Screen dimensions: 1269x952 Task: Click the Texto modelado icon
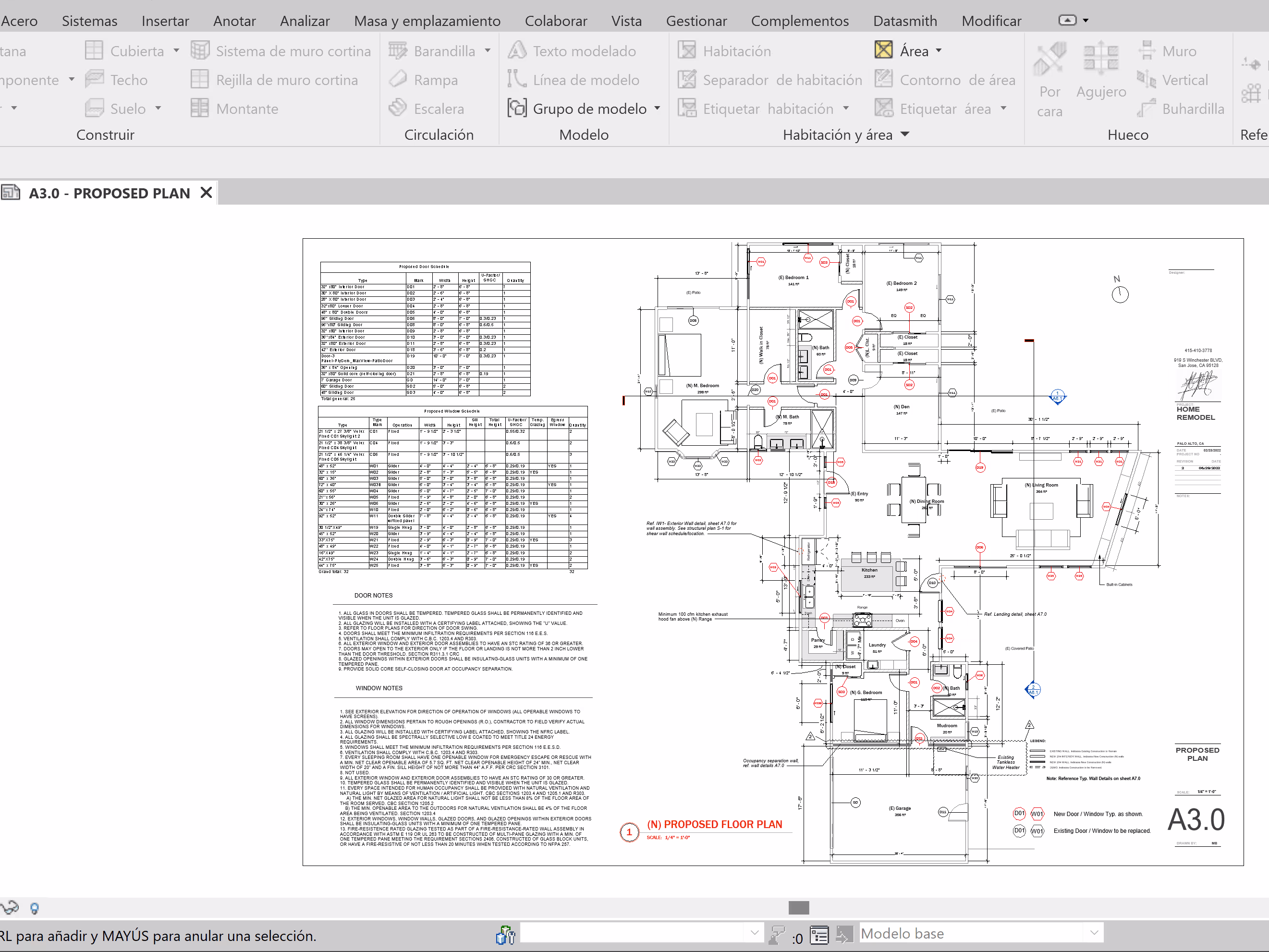516,50
